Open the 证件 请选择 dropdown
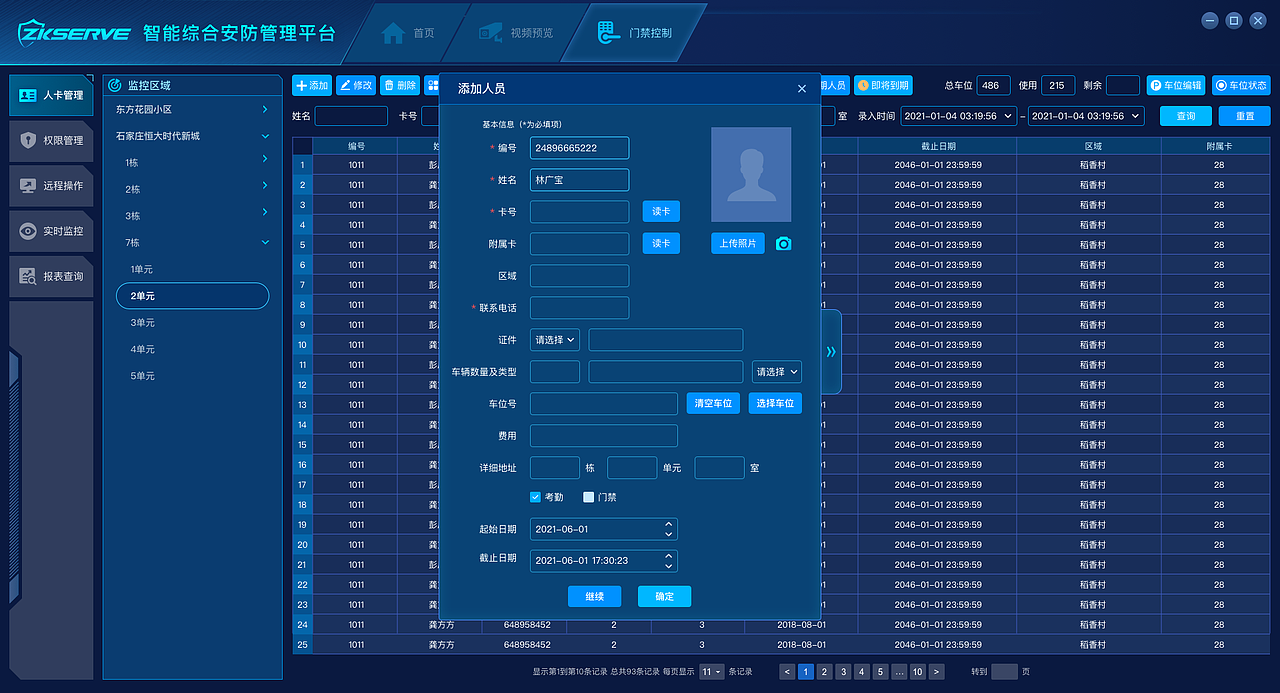The width and height of the screenshot is (1280, 693). coord(555,340)
